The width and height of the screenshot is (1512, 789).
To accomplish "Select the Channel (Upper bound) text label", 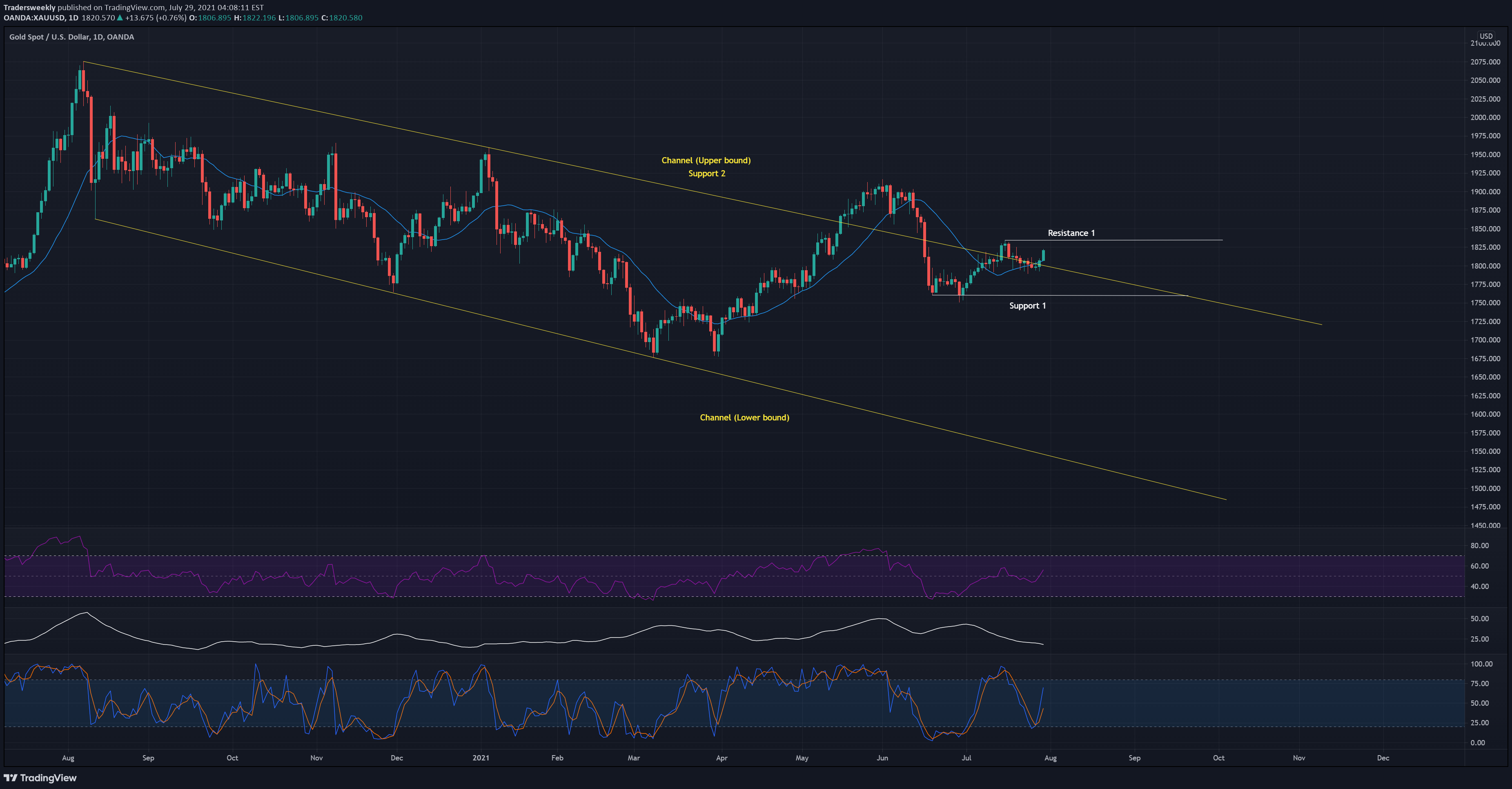I will [706, 160].
